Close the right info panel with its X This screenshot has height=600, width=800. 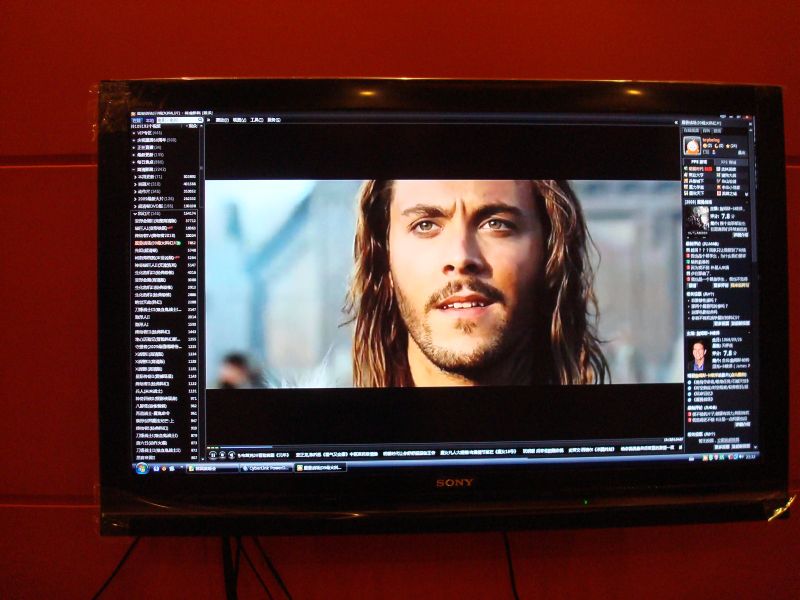[x=751, y=122]
